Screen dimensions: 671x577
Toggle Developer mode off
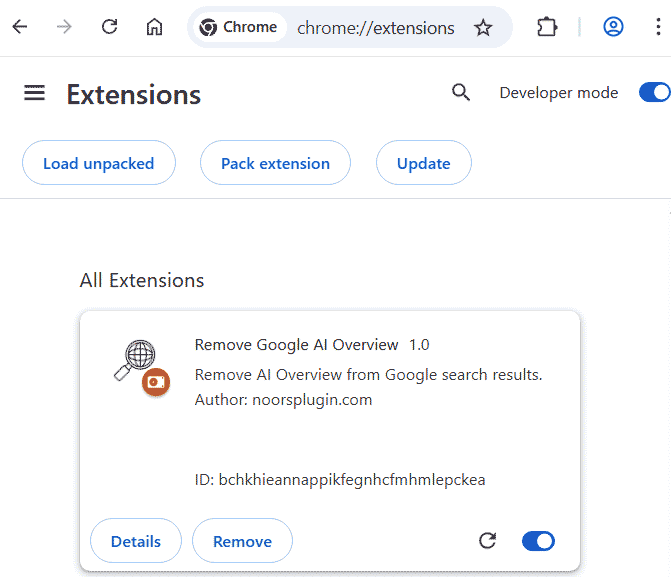pos(654,92)
